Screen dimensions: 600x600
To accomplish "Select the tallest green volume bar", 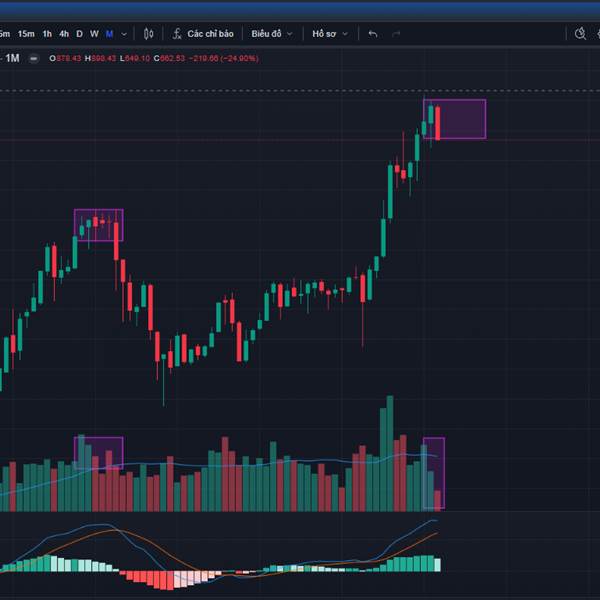I will tap(390, 453).
